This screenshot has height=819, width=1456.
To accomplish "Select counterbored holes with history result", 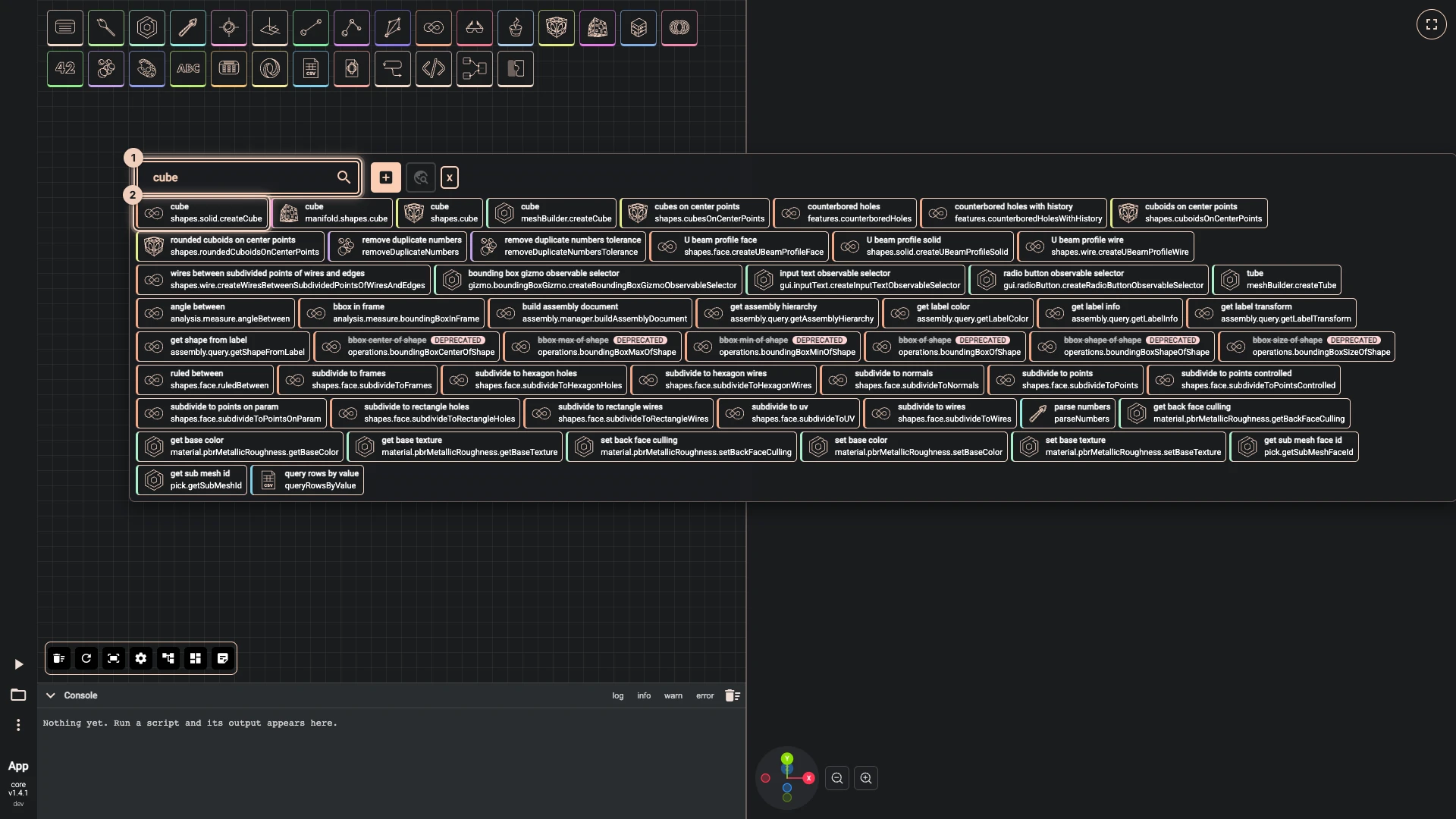I will (1014, 213).
